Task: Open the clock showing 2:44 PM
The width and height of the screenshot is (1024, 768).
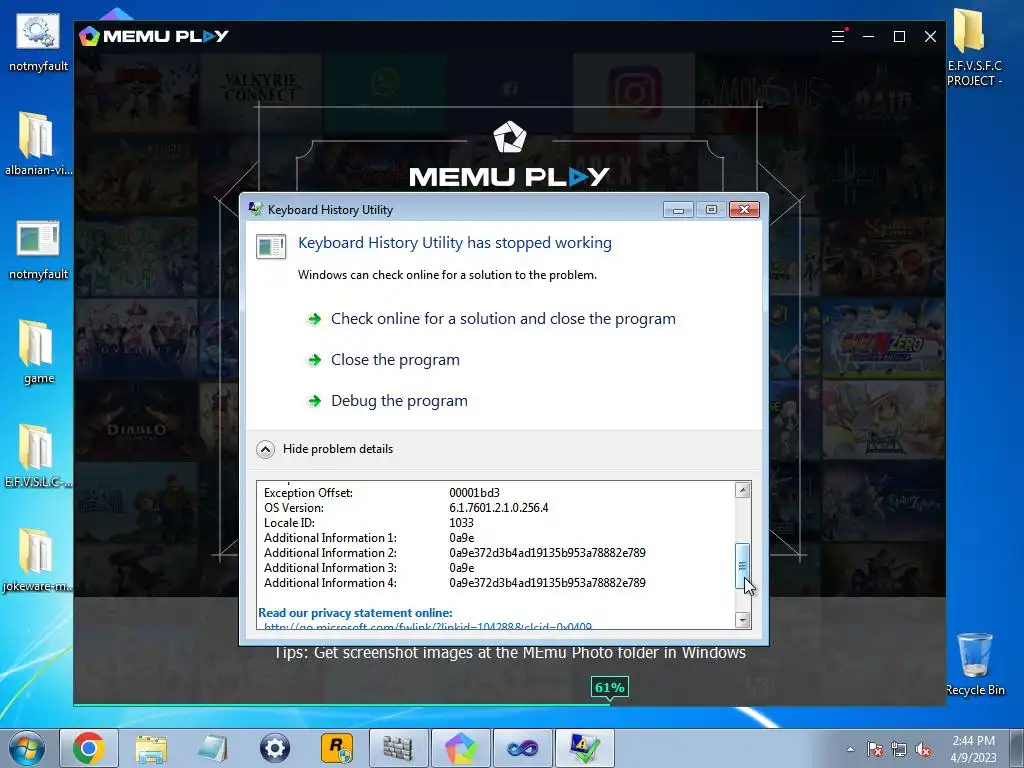Action: [x=974, y=749]
